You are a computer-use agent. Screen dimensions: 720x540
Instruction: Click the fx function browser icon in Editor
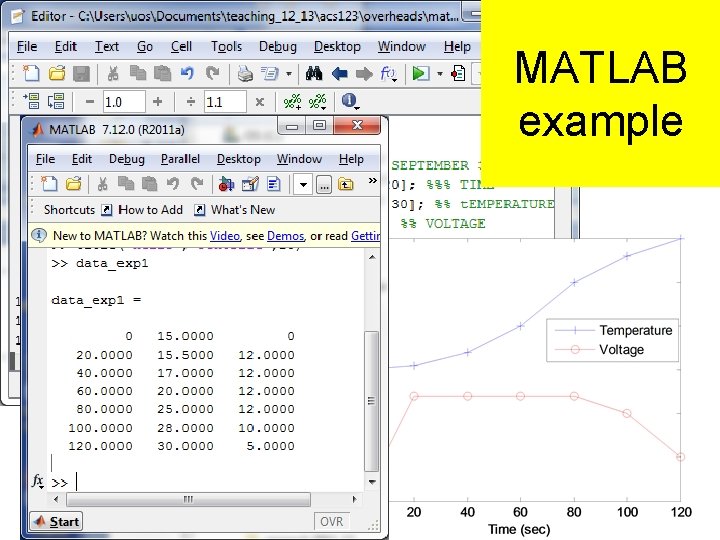click(388, 73)
